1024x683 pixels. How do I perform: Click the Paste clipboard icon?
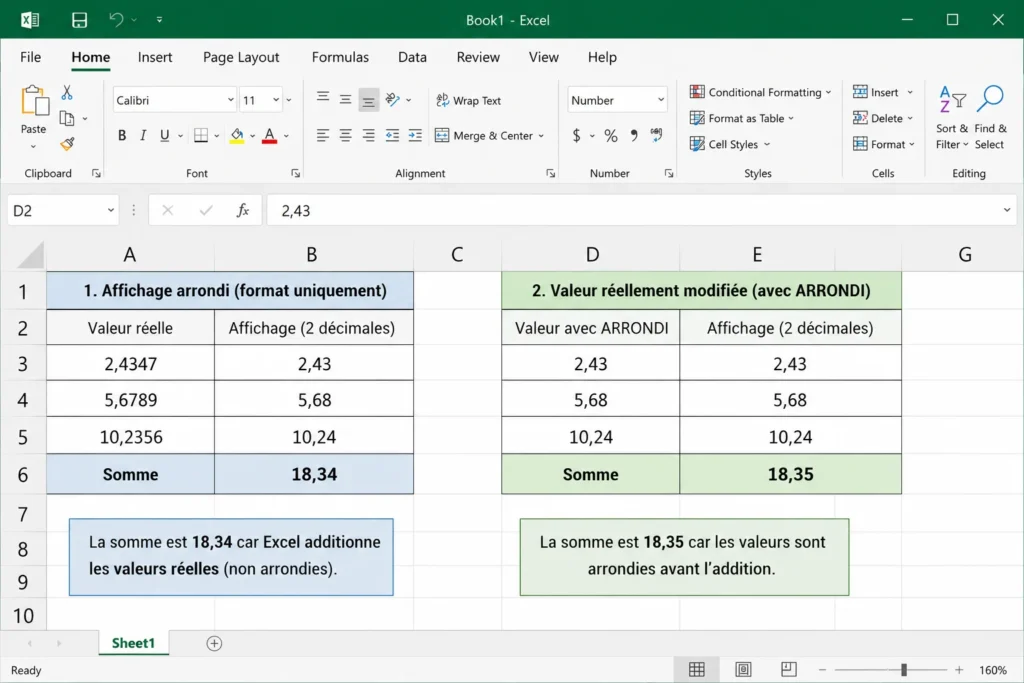coord(34,101)
